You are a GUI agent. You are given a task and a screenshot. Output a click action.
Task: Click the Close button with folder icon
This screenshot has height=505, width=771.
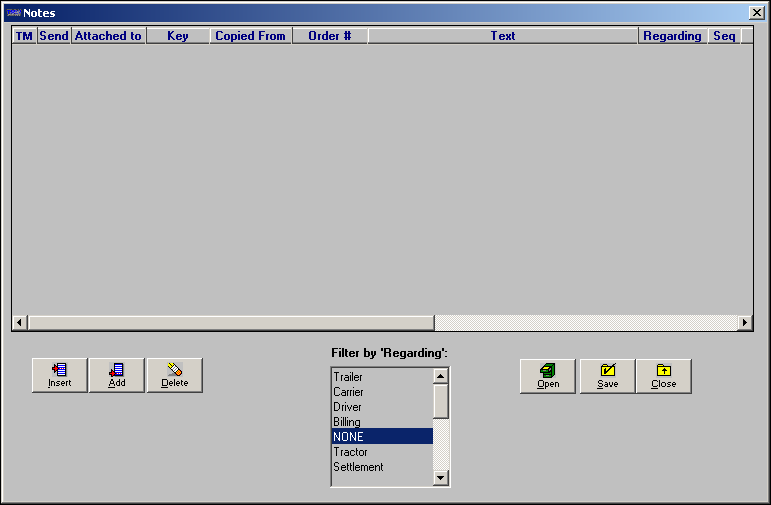[664, 376]
